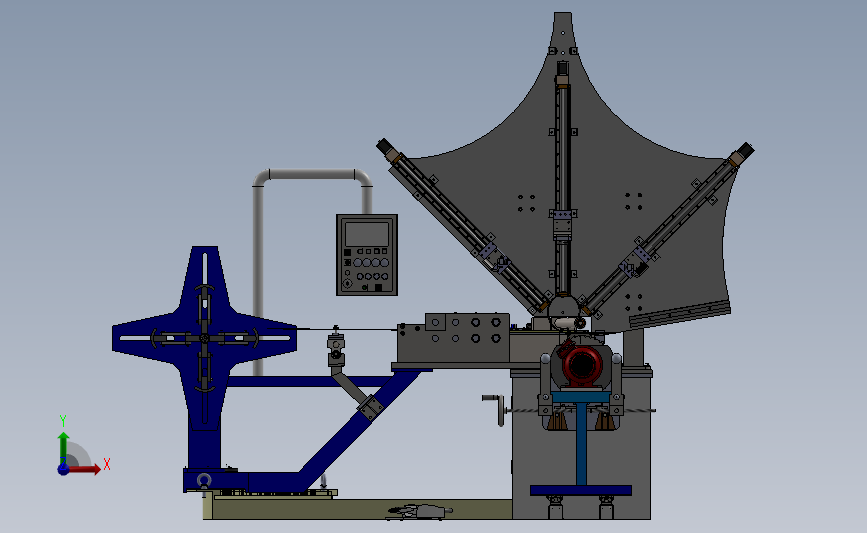Click the green "Y" label of the triad

(63, 421)
